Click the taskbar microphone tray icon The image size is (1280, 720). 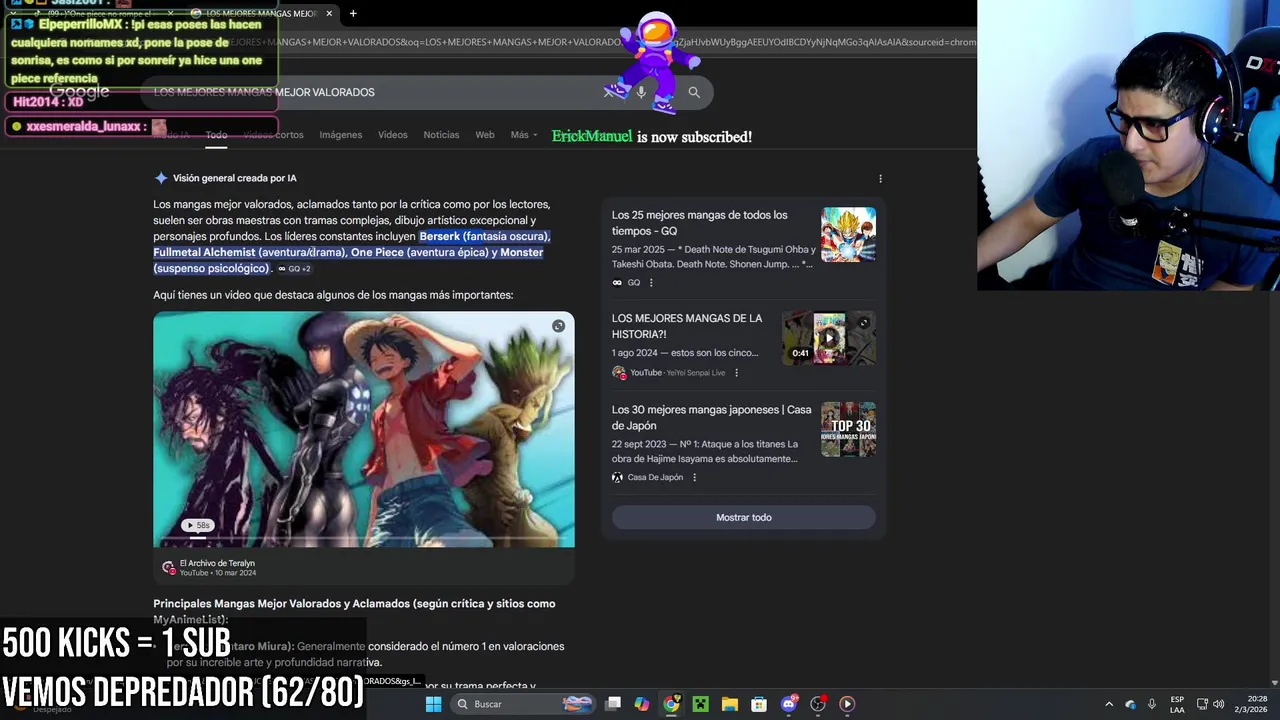(1152, 704)
